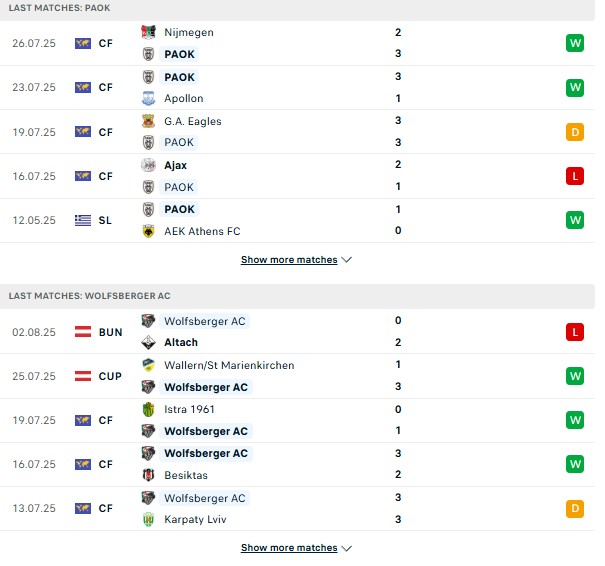The height and width of the screenshot is (566, 605).
Task: Click the chevron beside the bottom Show more matches
Action: (346, 548)
